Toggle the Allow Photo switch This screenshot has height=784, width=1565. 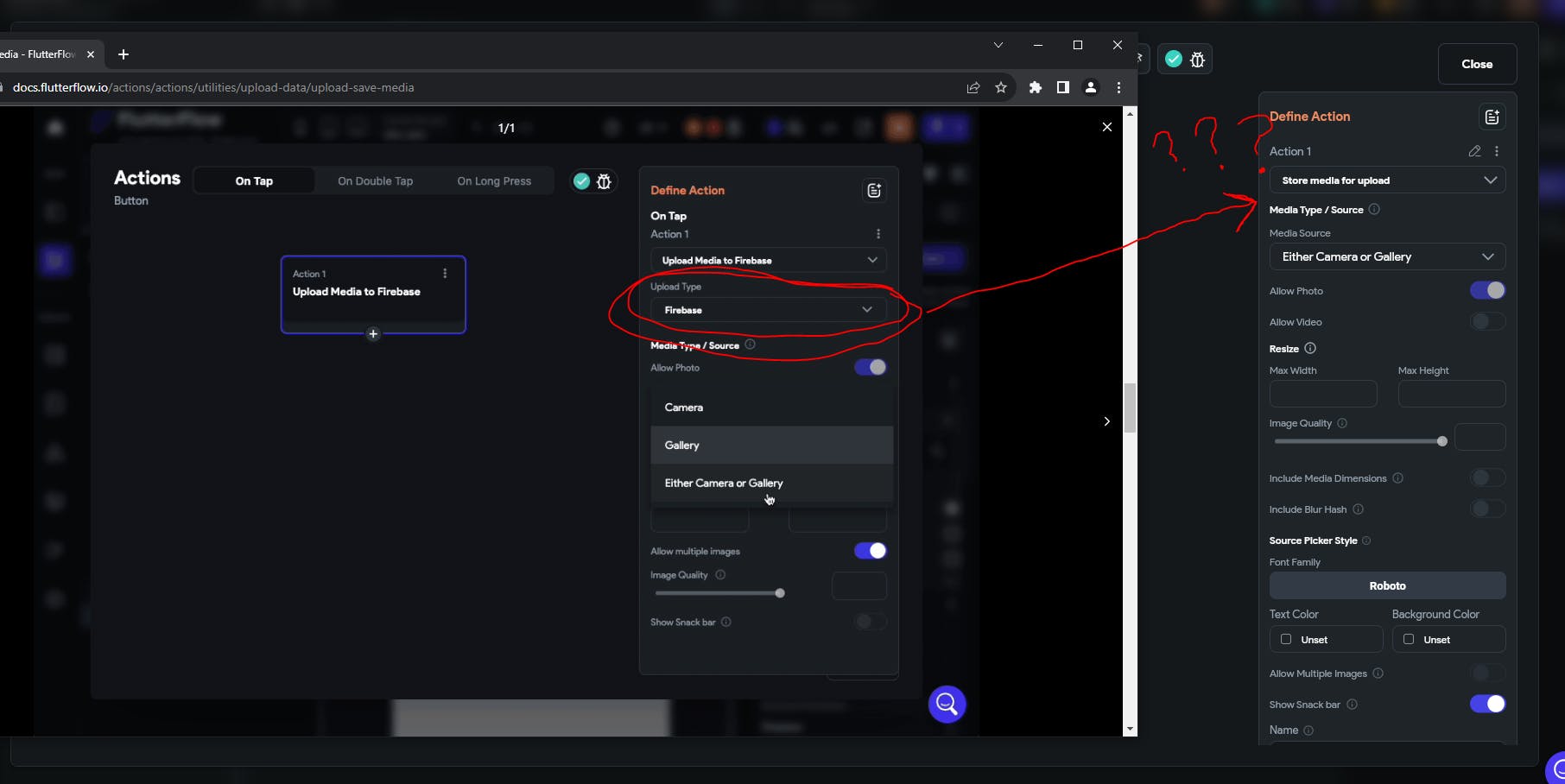(1487, 291)
